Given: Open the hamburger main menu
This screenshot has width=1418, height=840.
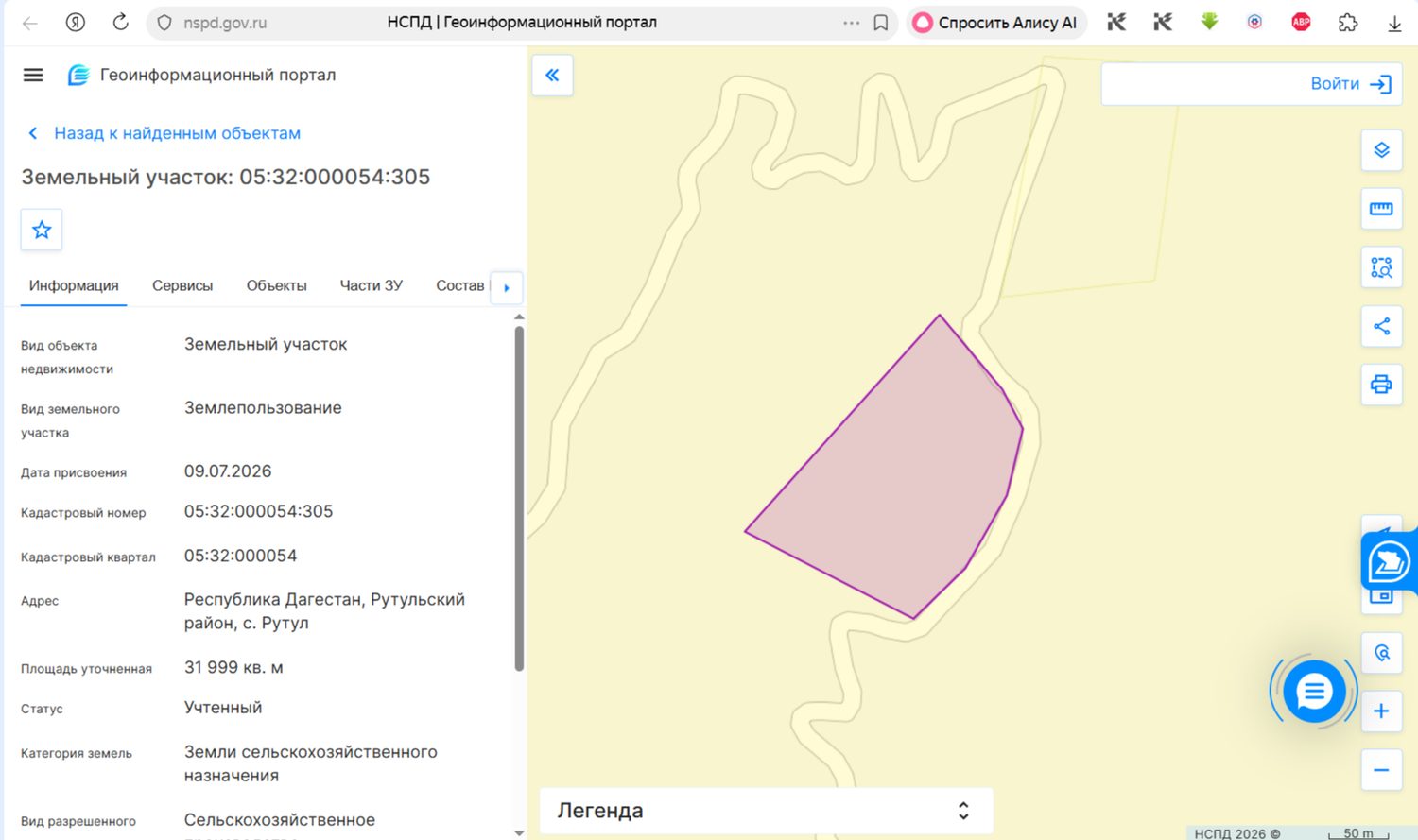Looking at the screenshot, I should pyautogui.click(x=33, y=75).
